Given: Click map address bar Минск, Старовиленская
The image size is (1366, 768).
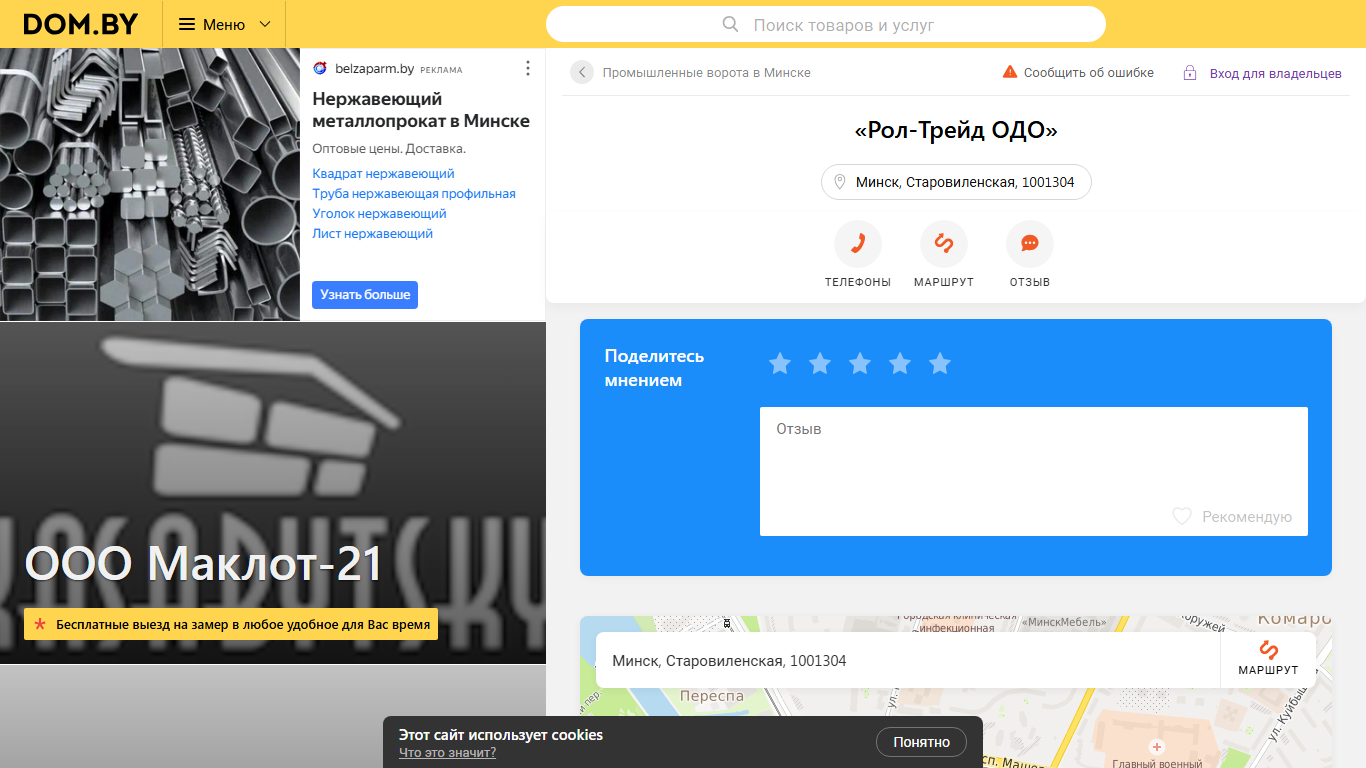Looking at the screenshot, I should click(x=908, y=660).
